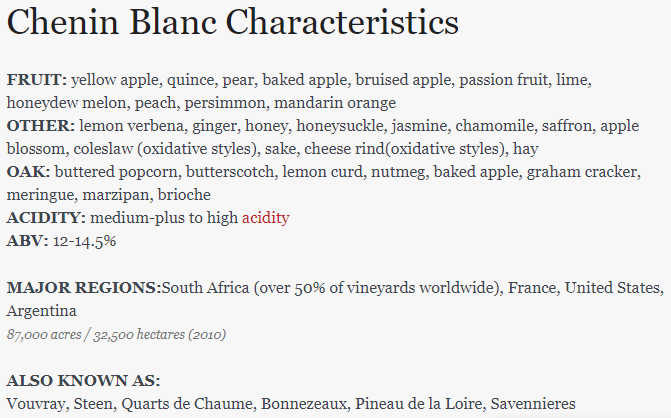Click the OAK: label

pos(28,172)
